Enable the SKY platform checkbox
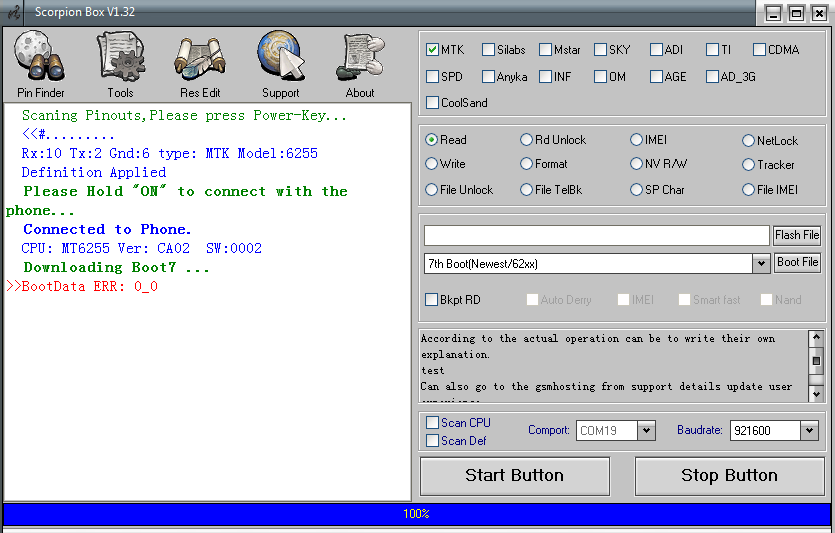 (x=600, y=50)
